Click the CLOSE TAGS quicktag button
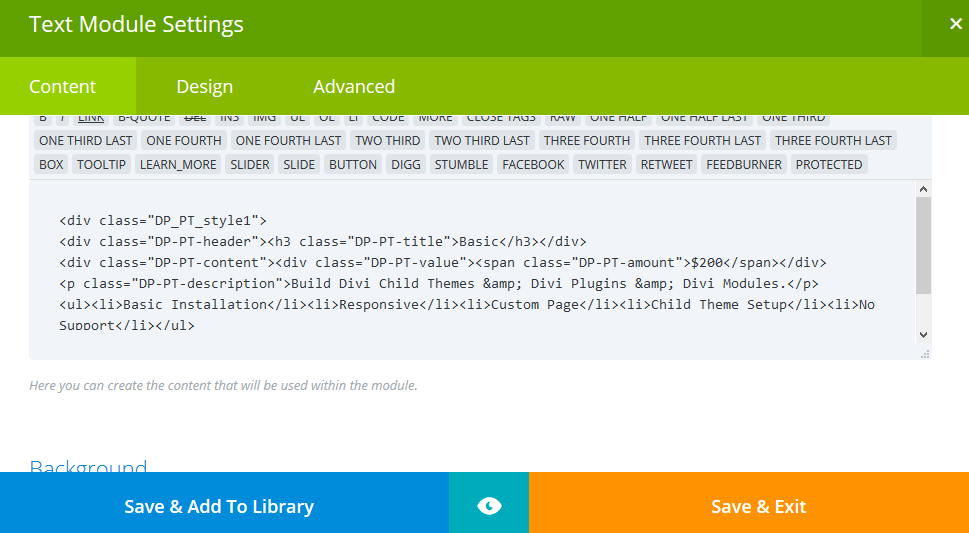969x533 pixels. [501, 119]
